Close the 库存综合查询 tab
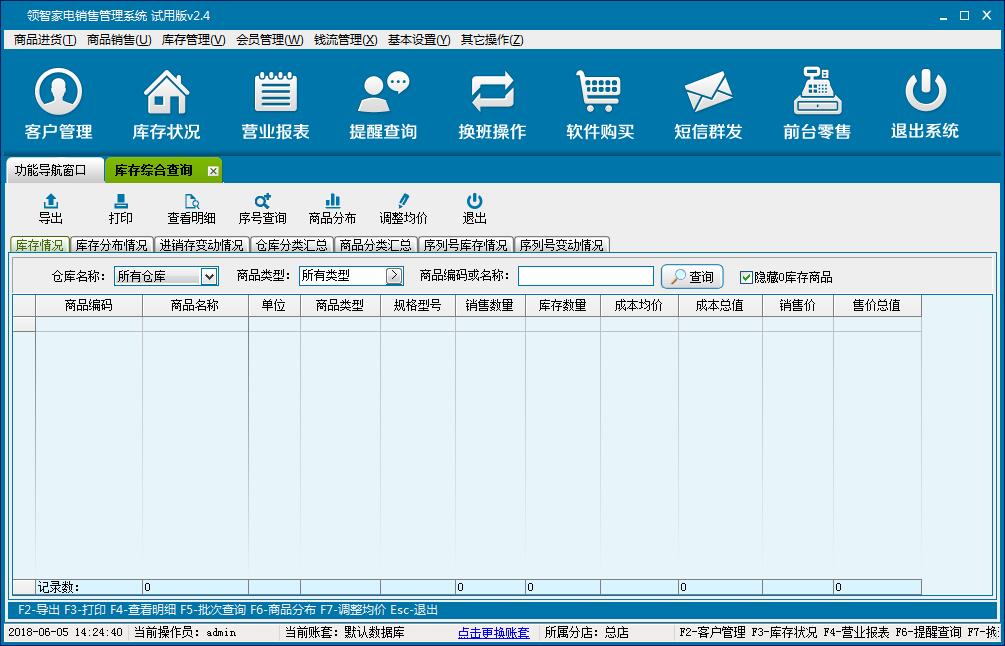Image resolution: width=1005 pixels, height=646 pixels. (x=213, y=171)
